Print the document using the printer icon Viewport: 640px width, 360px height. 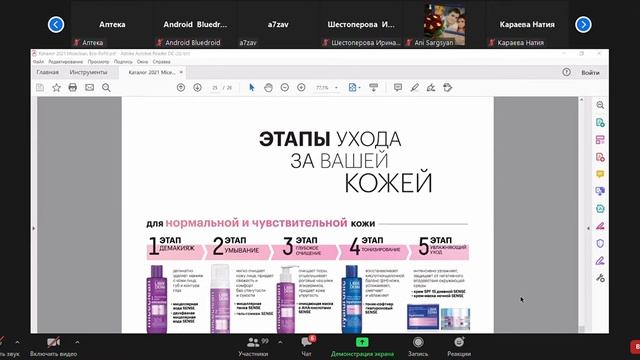click(73, 87)
